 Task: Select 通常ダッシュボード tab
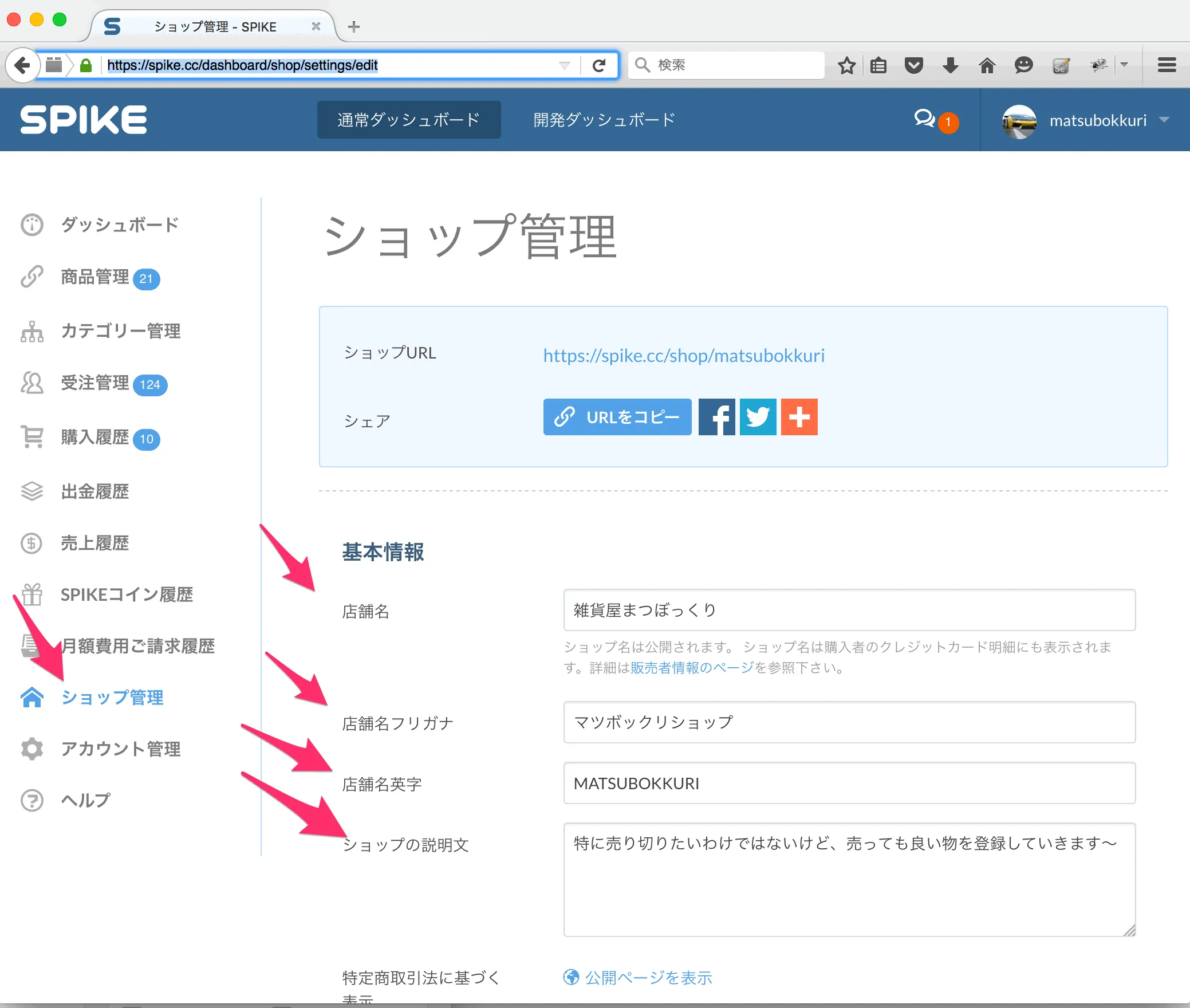tap(409, 120)
